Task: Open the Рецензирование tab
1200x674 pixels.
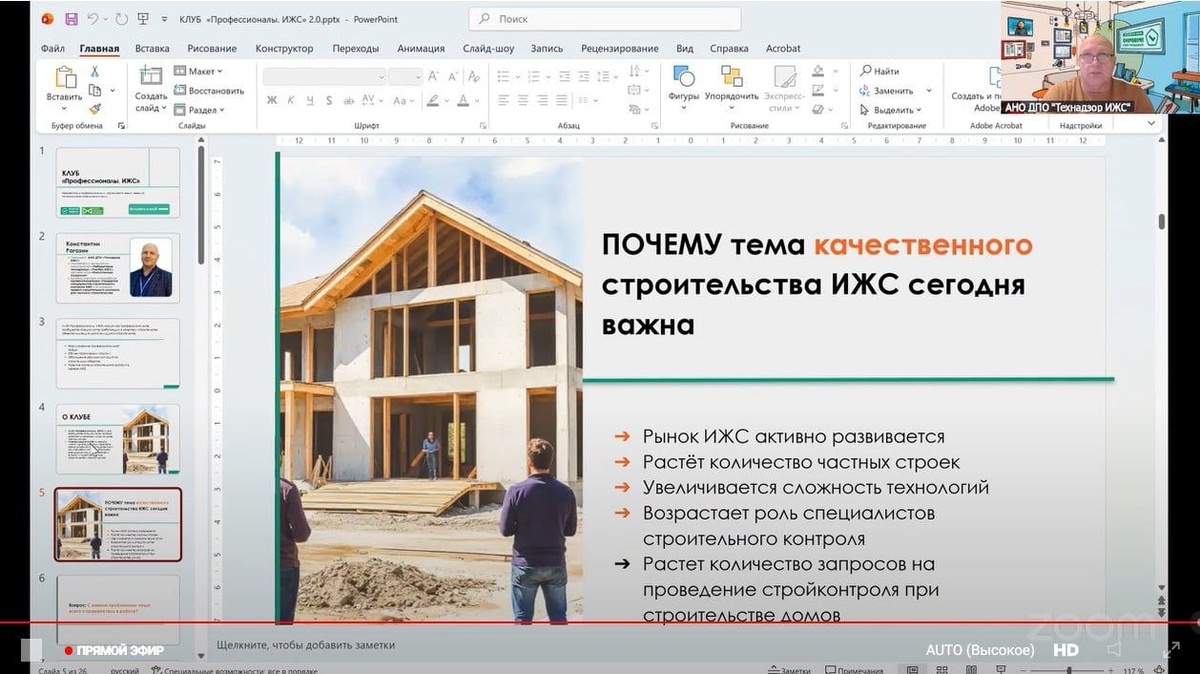Action: [x=619, y=48]
